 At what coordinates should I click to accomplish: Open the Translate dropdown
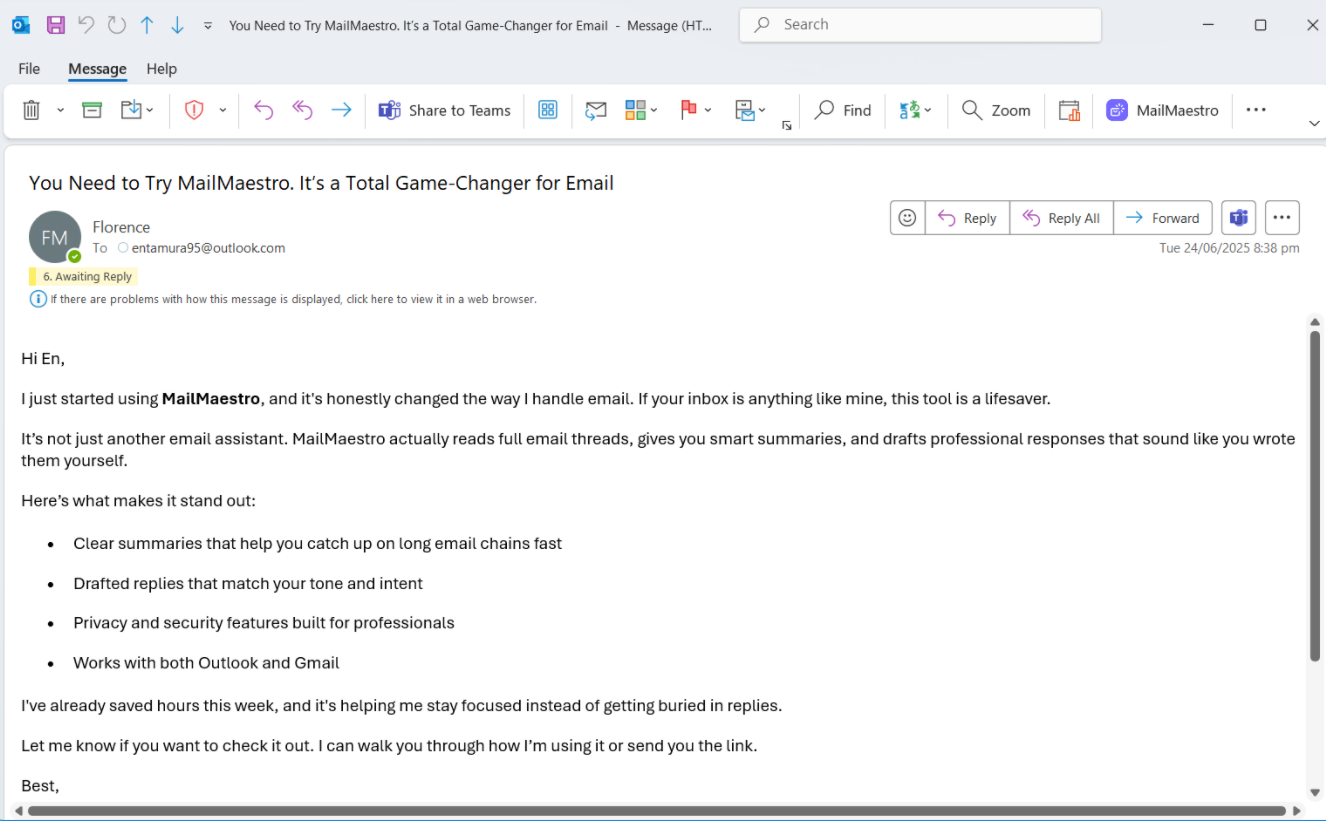click(x=916, y=110)
